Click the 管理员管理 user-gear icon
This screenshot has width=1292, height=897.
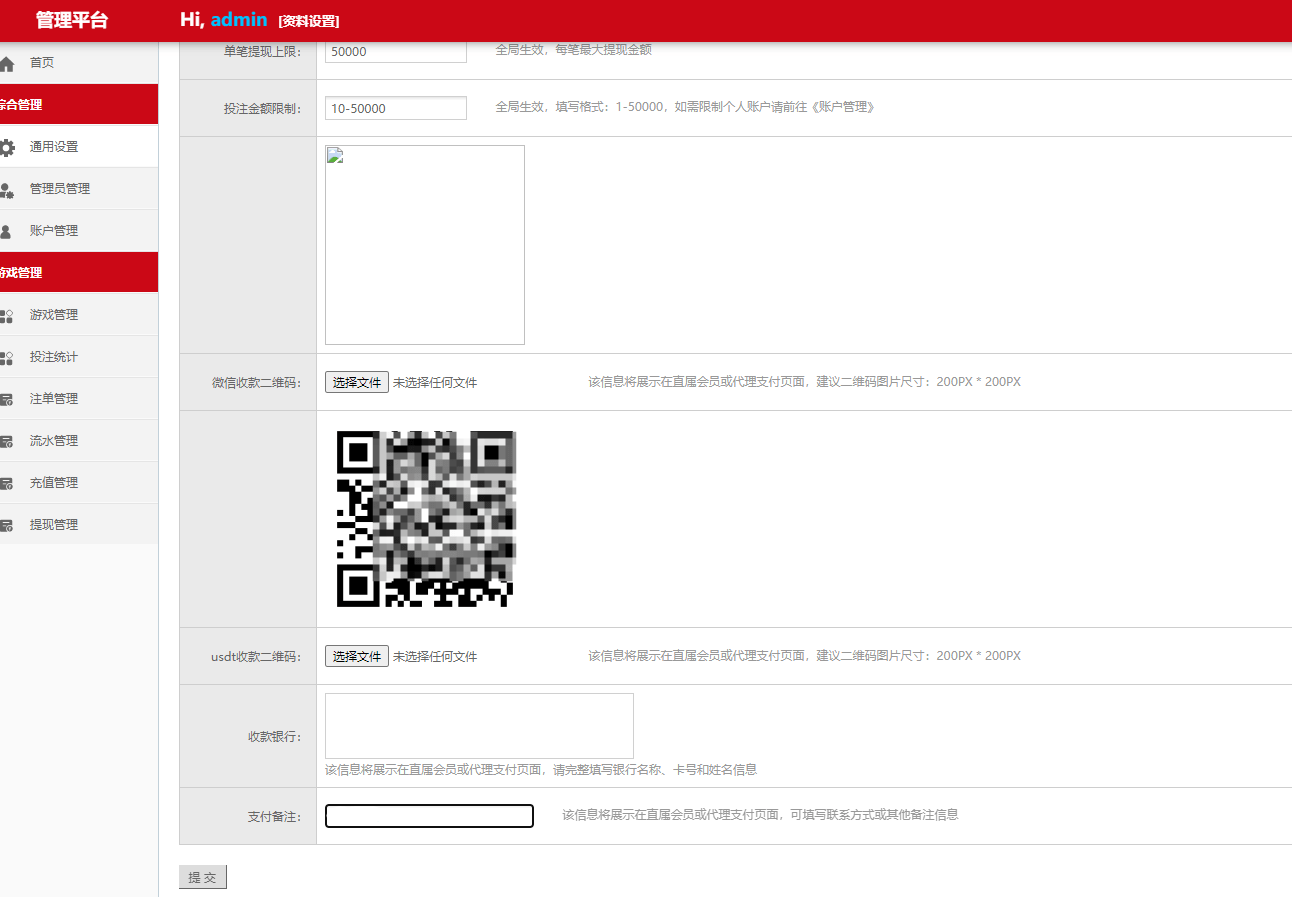[x=7, y=190]
